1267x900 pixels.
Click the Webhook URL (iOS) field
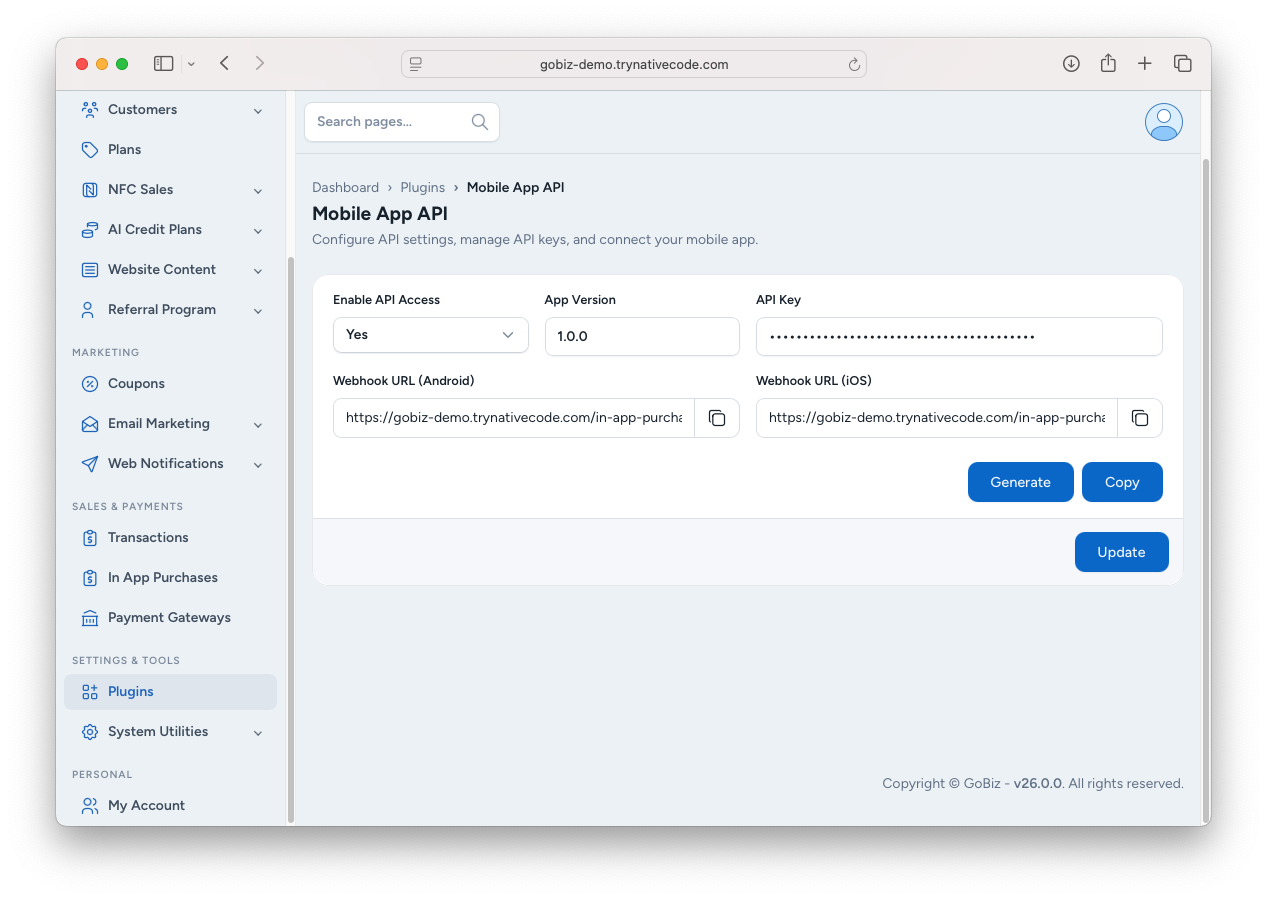click(937, 418)
